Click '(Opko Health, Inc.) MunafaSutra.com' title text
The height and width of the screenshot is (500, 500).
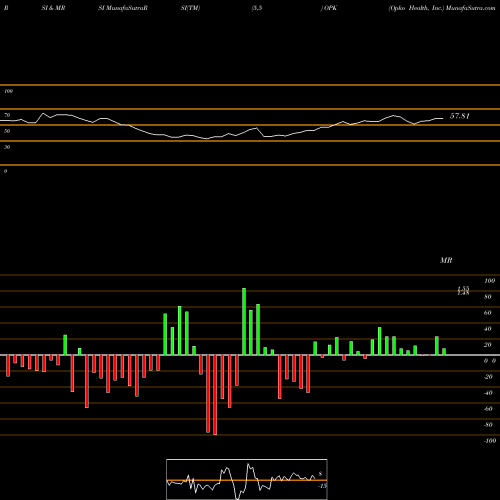(442, 8)
